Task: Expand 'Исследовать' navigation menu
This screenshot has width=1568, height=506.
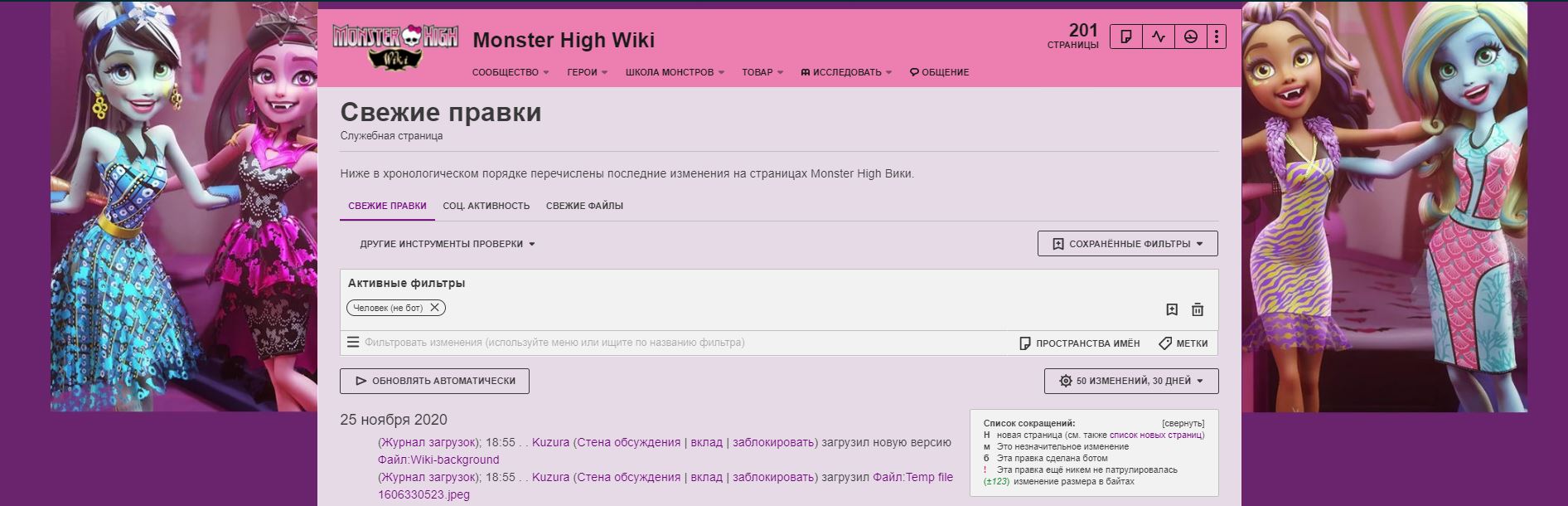Action: [x=846, y=72]
